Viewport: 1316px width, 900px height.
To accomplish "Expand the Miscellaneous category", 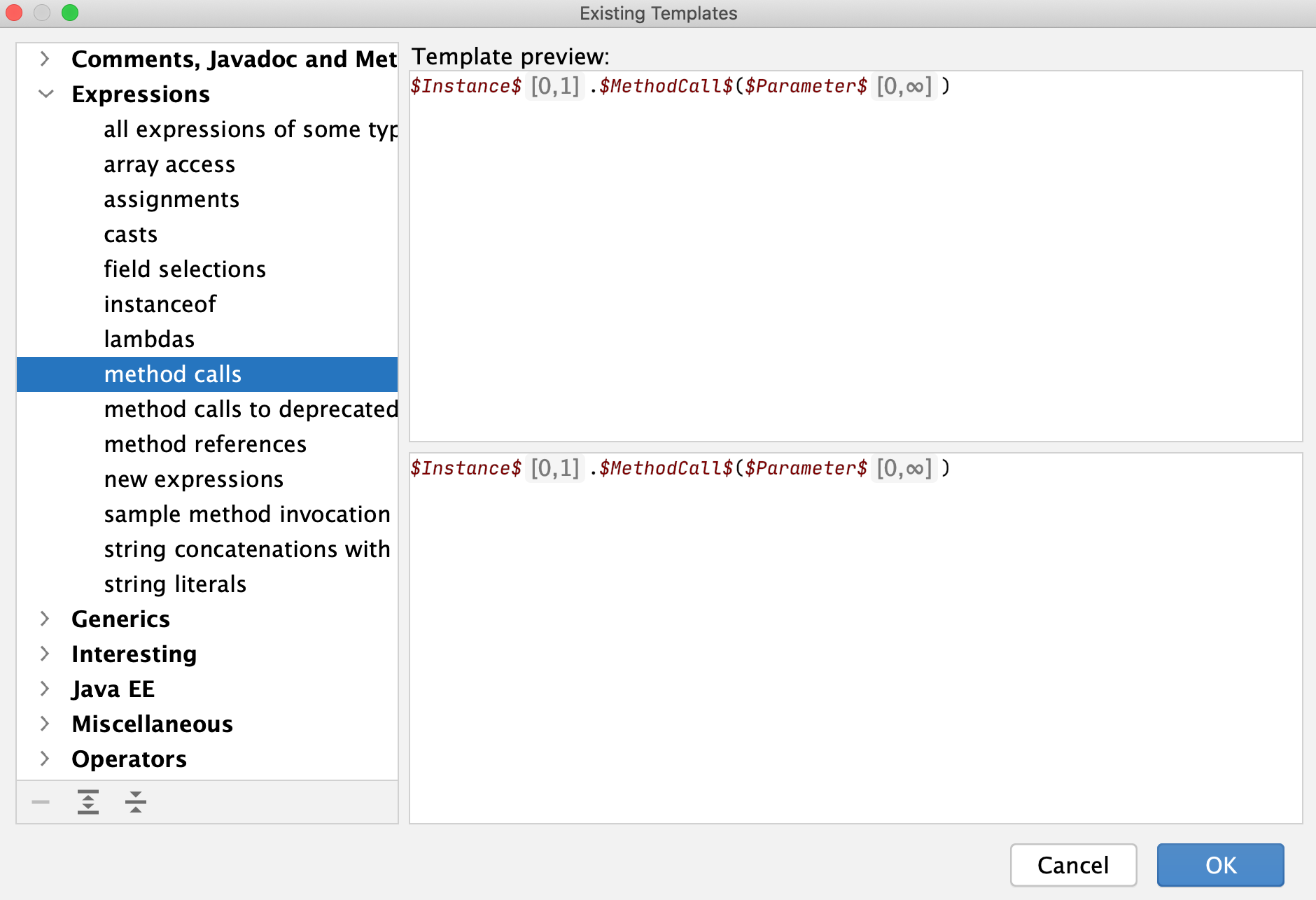I will coord(45,724).
